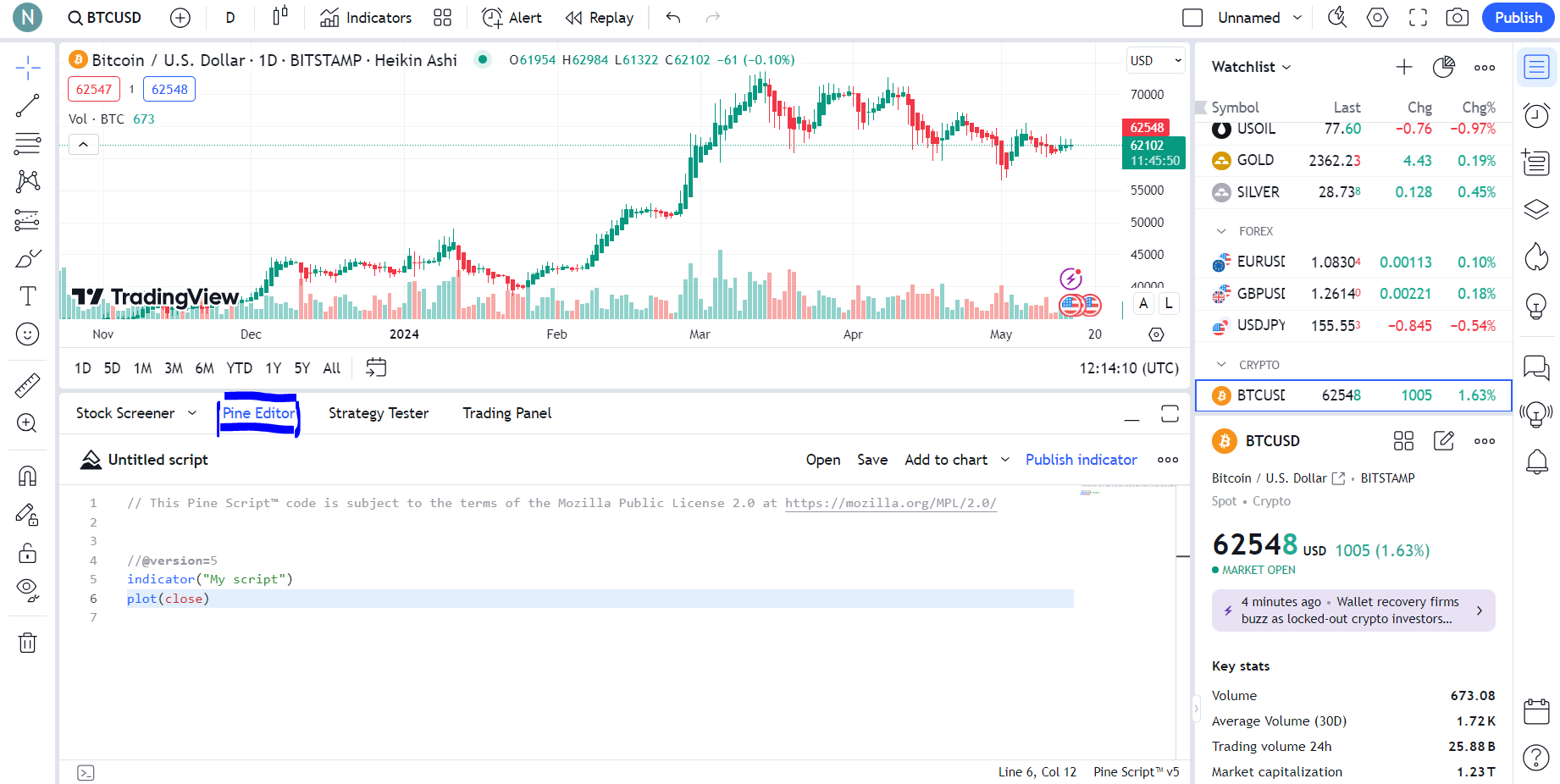1560x784 pixels.
Task: Open the price scale settings gear
Action: point(1156,334)
